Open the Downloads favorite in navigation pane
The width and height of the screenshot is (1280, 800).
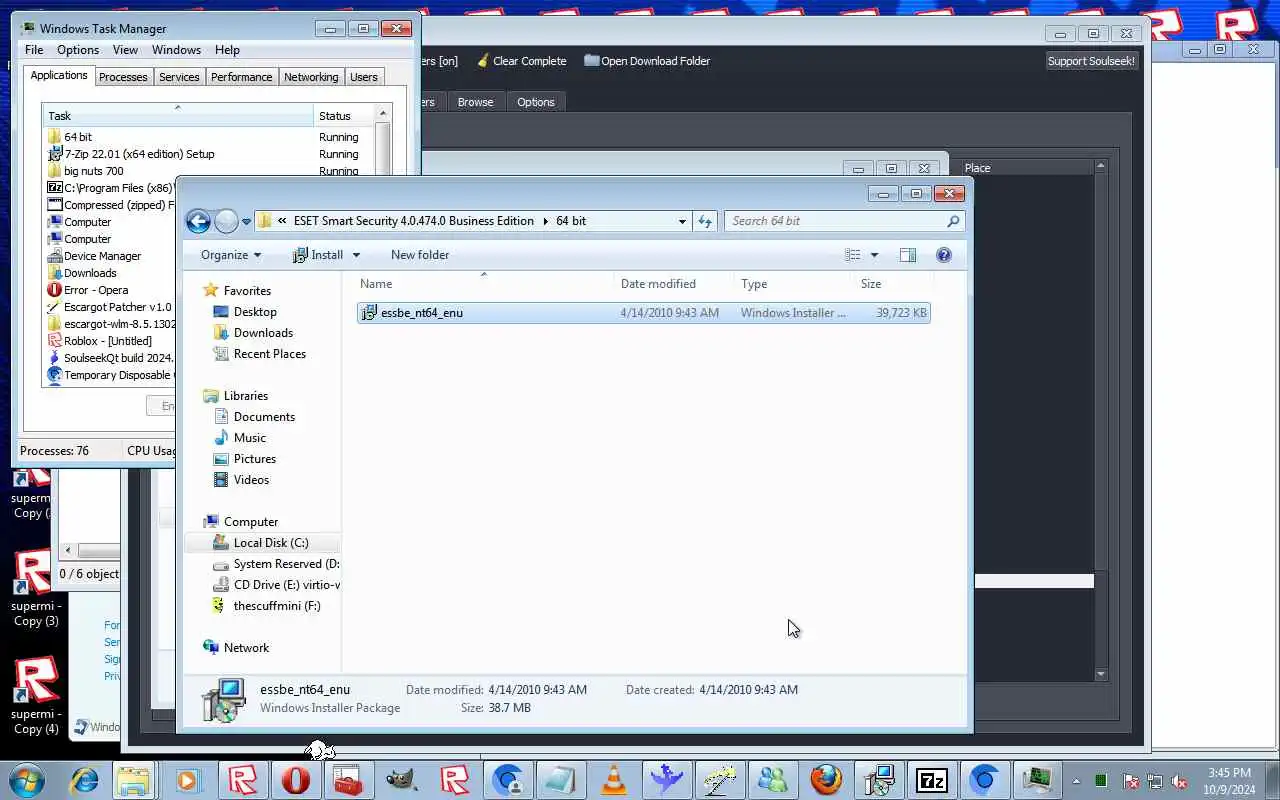coord(262,333)
